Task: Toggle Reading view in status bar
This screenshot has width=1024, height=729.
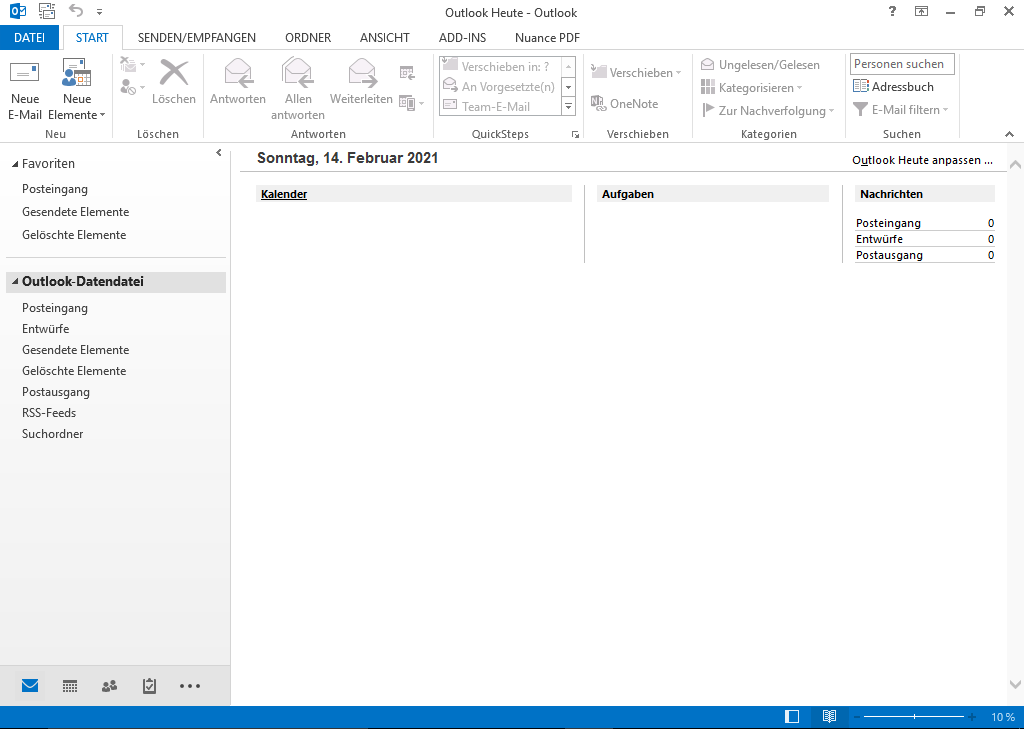Action: point(829,717)
